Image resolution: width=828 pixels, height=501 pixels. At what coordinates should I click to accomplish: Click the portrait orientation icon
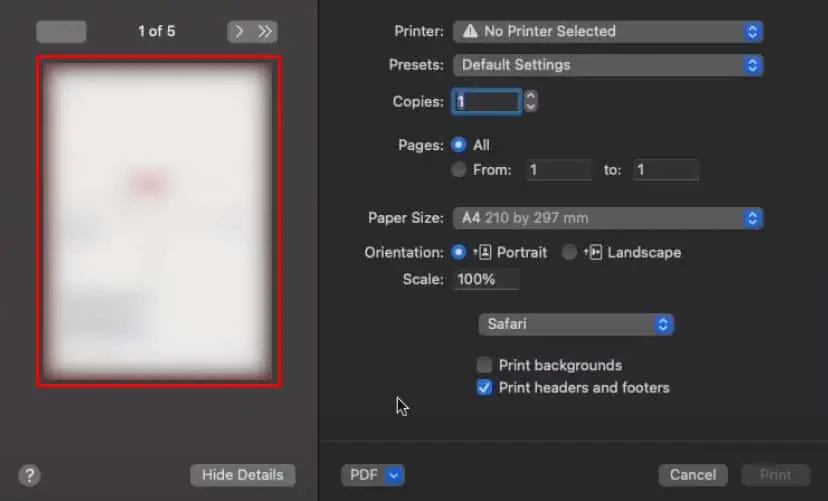[483, 252]
